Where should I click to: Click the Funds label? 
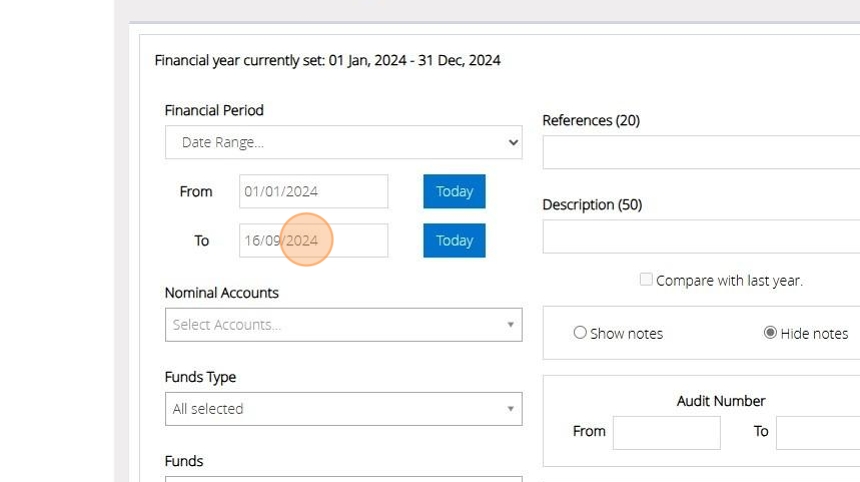(x=184, y=461)
